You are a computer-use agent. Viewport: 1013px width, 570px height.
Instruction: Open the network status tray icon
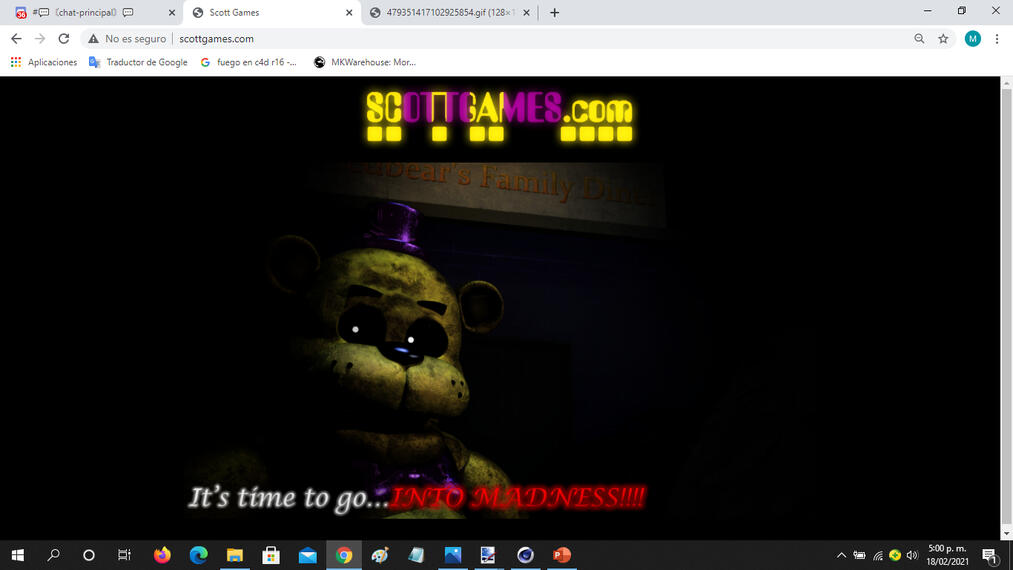click(877, 555)
